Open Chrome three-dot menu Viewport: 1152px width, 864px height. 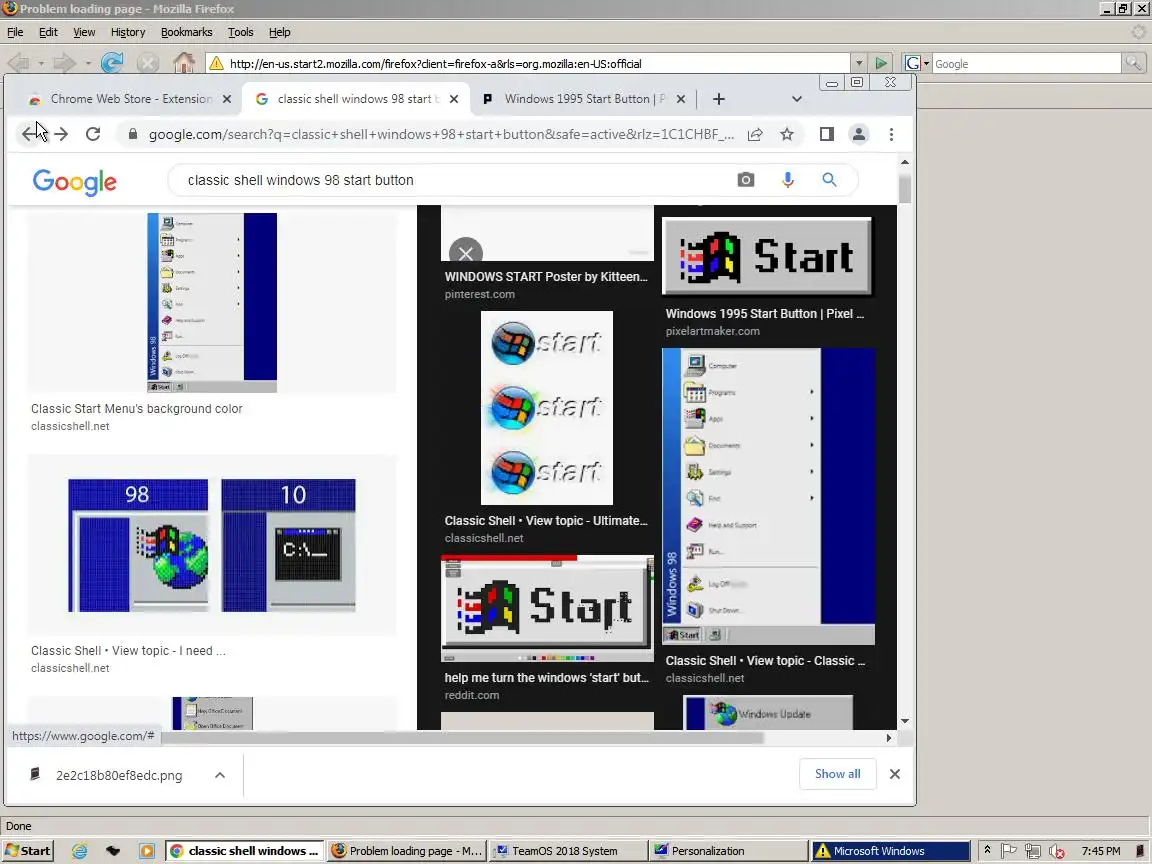(x=891, y=134)
